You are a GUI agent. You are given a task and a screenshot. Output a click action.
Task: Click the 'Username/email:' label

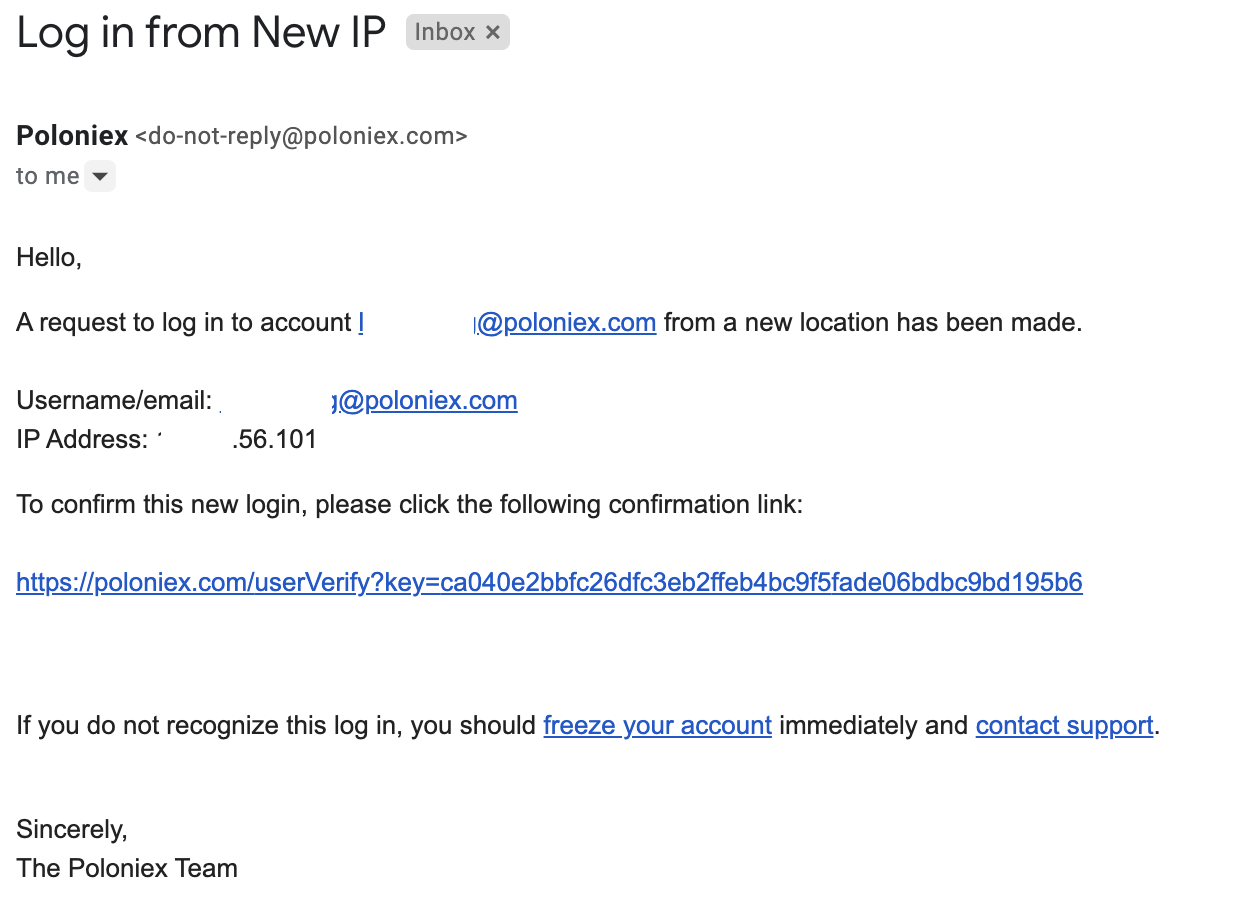[114, 401]
